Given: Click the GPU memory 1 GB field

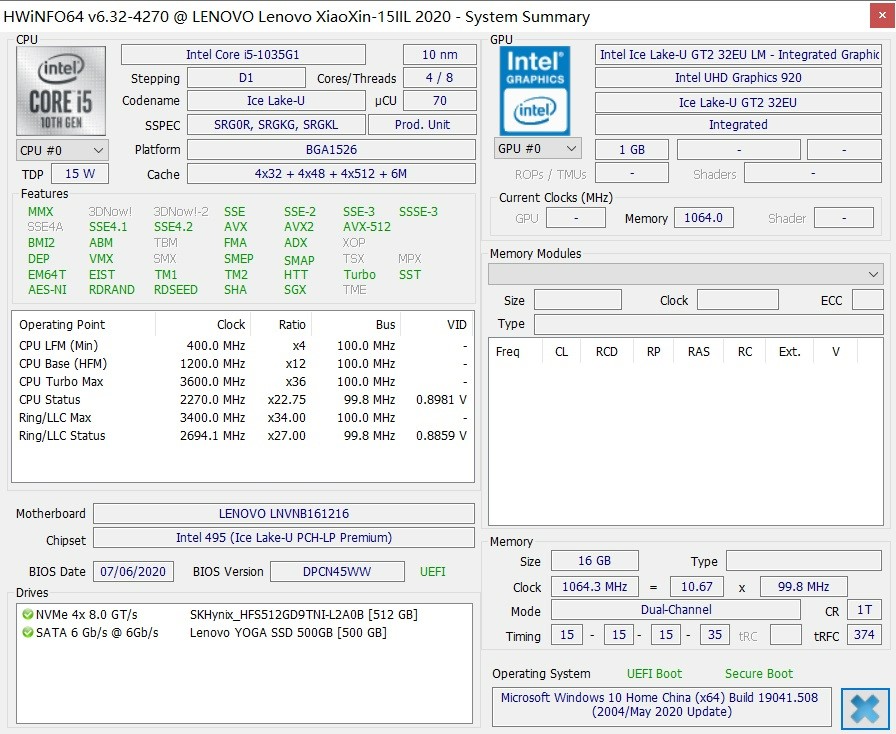Looking at the screenshot, I should pyautogui.click(x=632, y=150).
